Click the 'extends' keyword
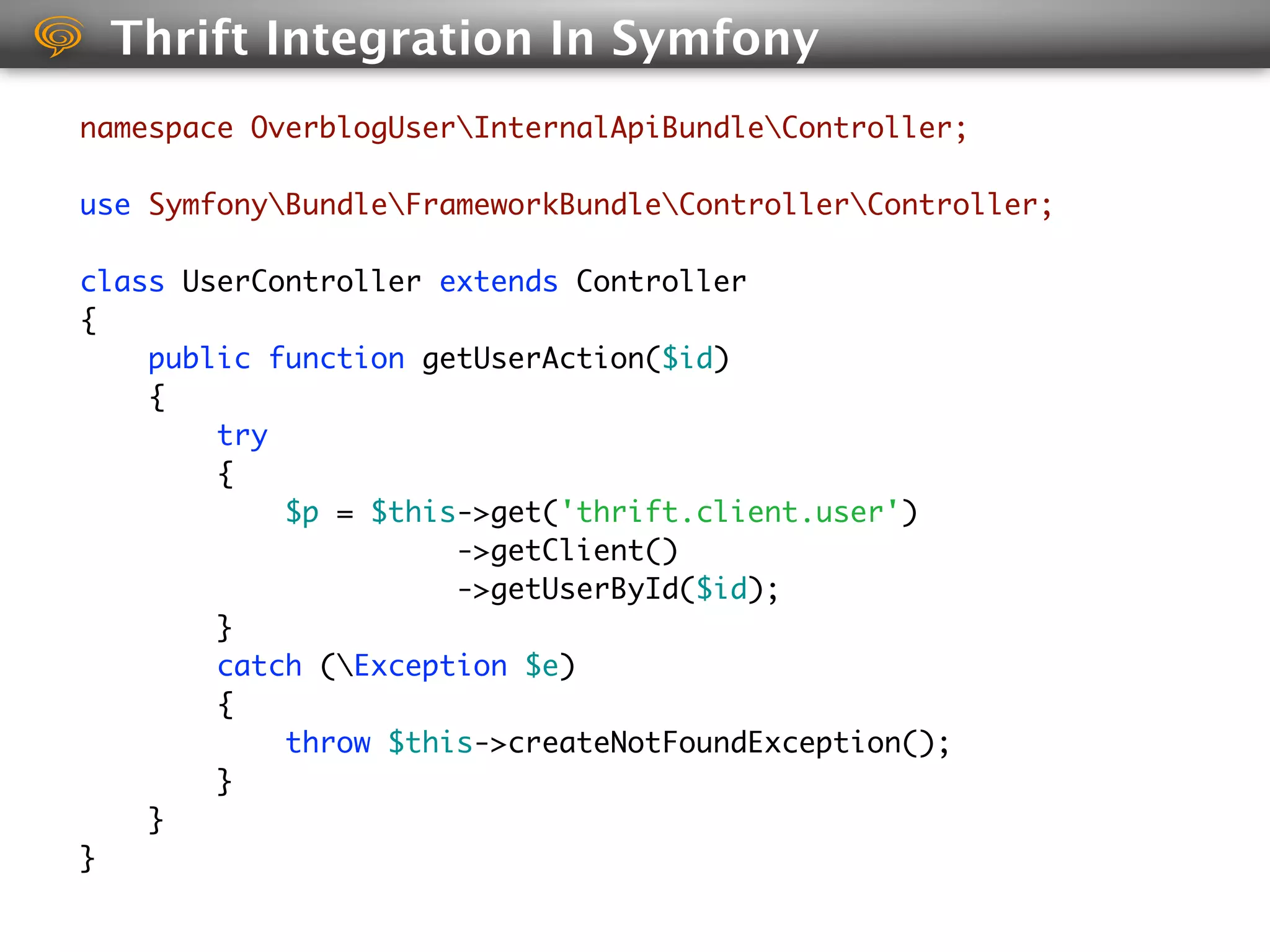1270x952 pixels. point(499,282)
